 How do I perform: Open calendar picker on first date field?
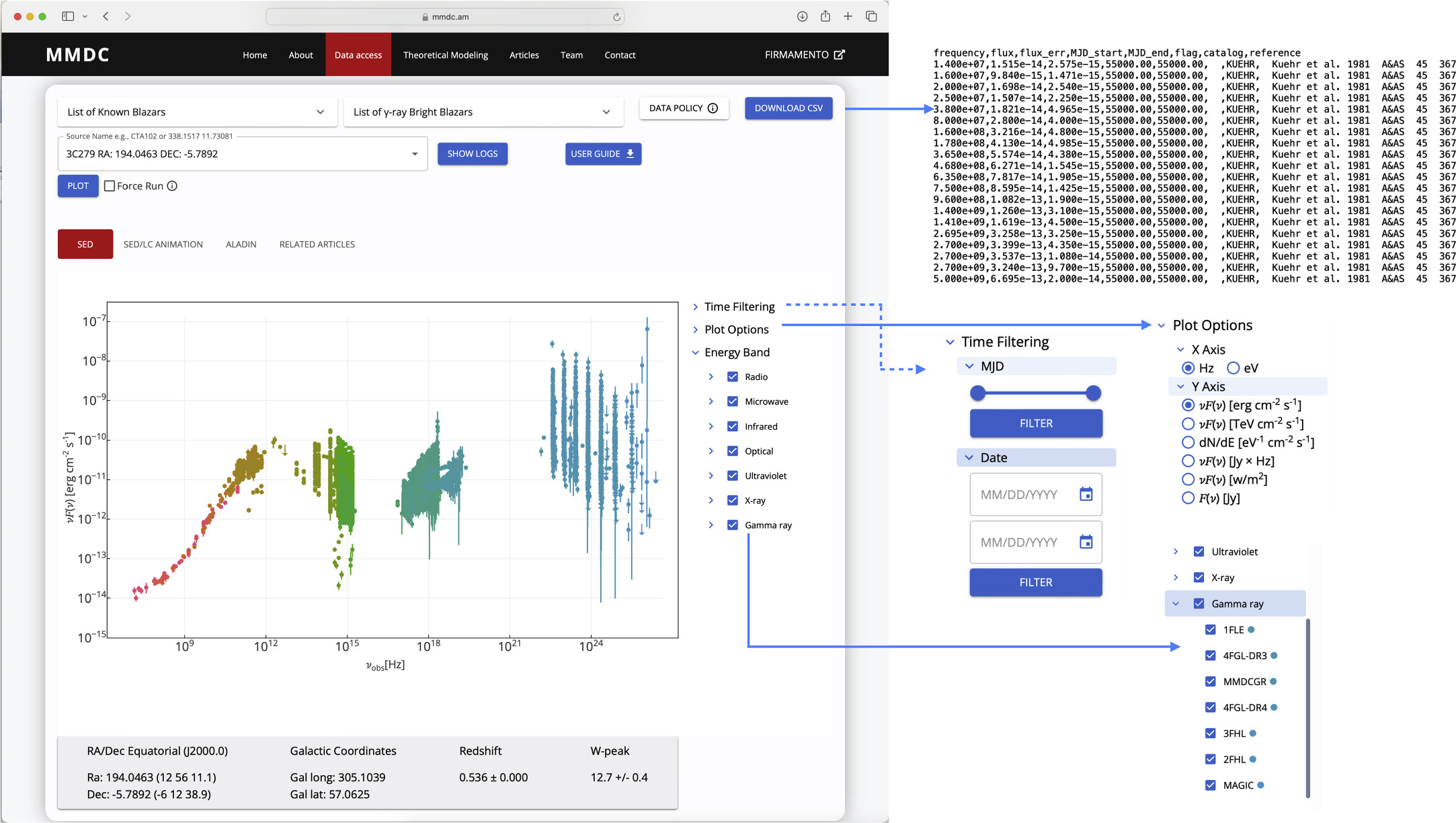(1086, 494)
